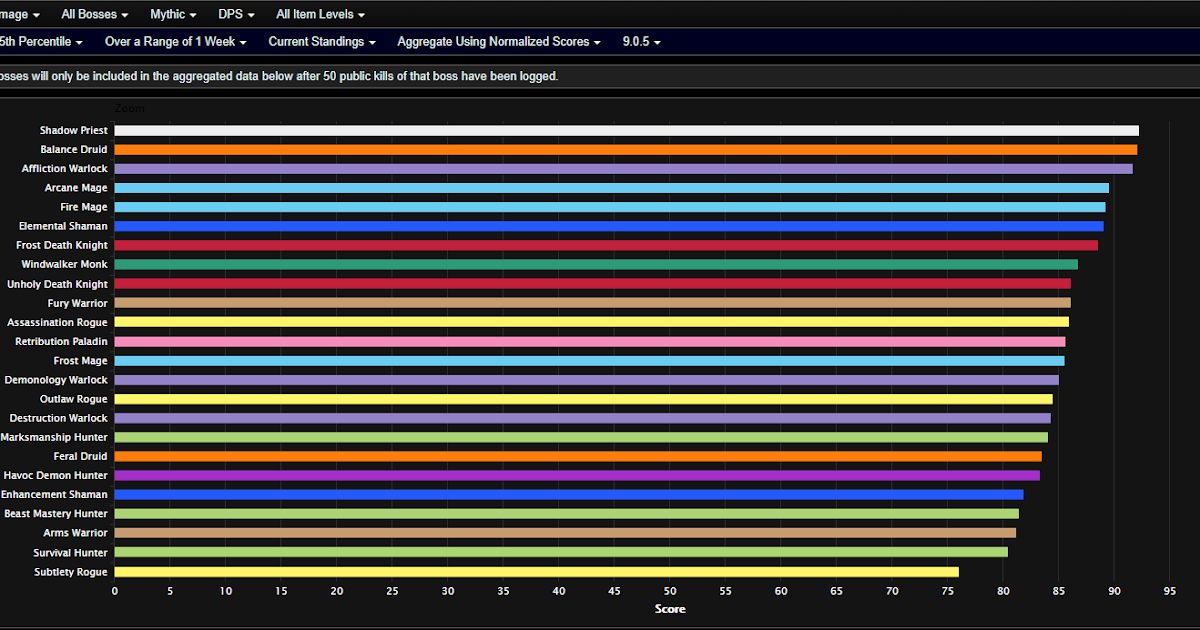Screen dimensions: 1200x630
Task: Click the Demonology Warlock label
Action: click(x=56, y=380)
